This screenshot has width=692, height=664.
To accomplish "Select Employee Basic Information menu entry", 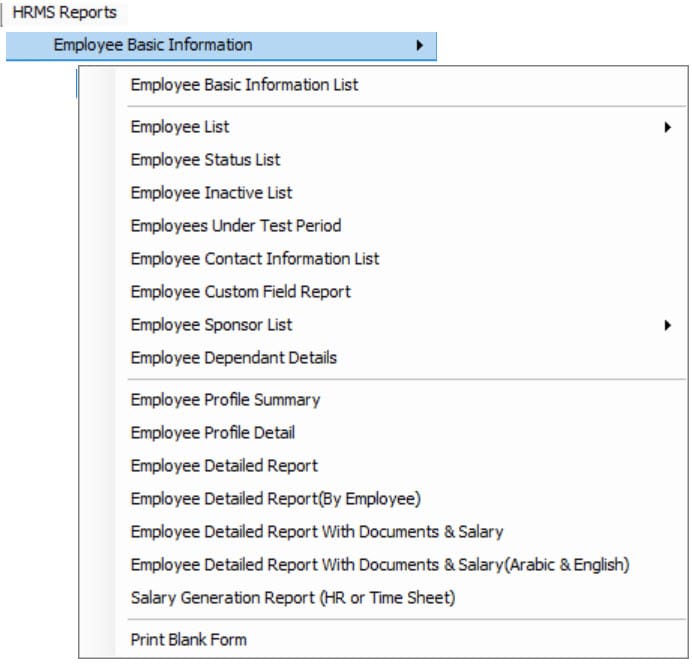I will [x=221, y=46].
